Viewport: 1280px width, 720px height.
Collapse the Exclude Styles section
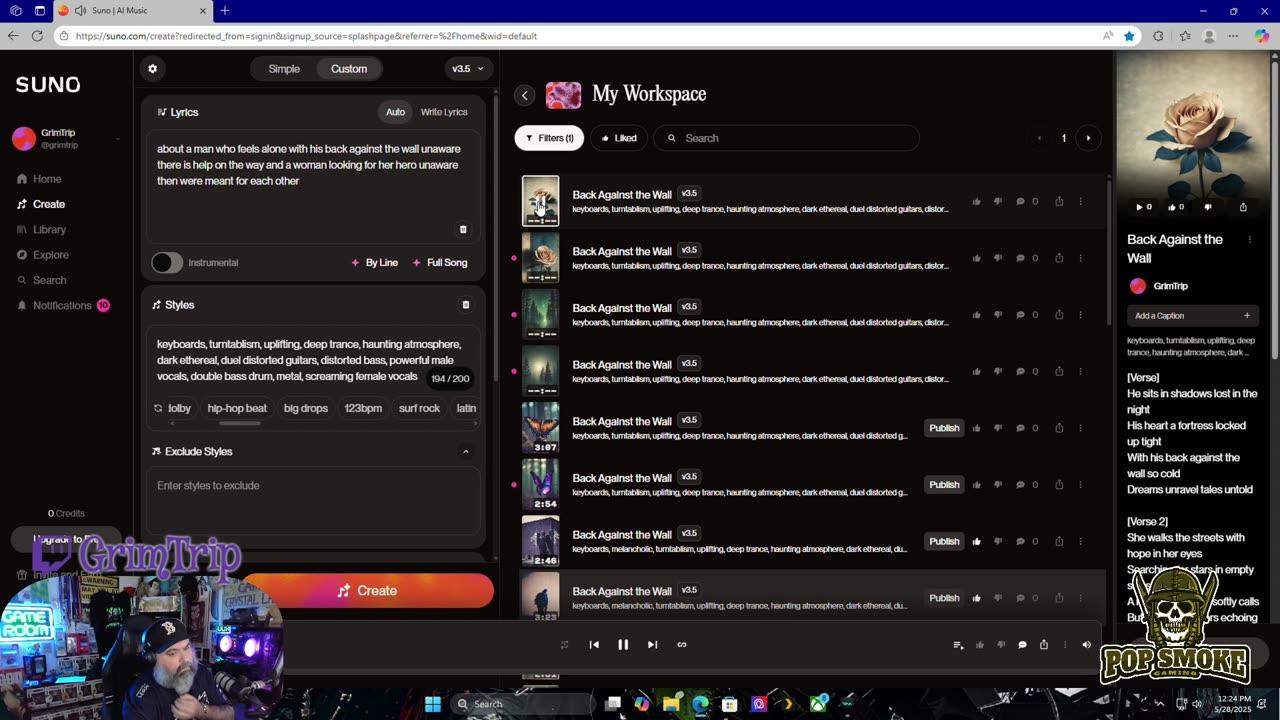465,452
